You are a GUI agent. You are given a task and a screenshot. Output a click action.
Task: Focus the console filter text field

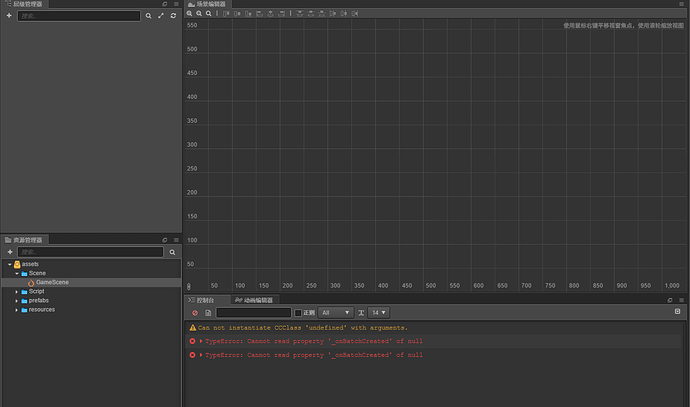[x=253, y=312]
